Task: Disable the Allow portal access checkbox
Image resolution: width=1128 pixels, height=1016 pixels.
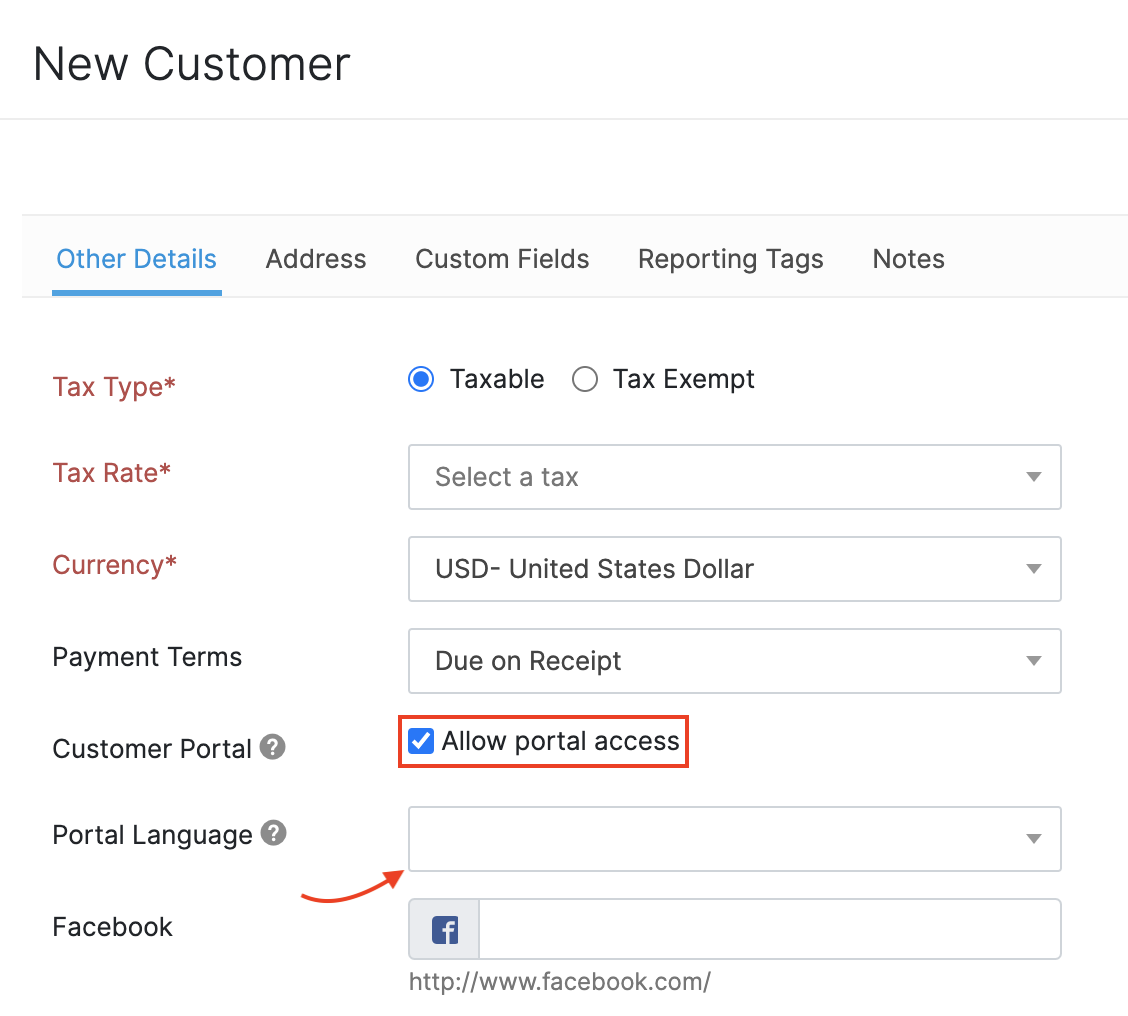Action: click(x=420, y=740)
